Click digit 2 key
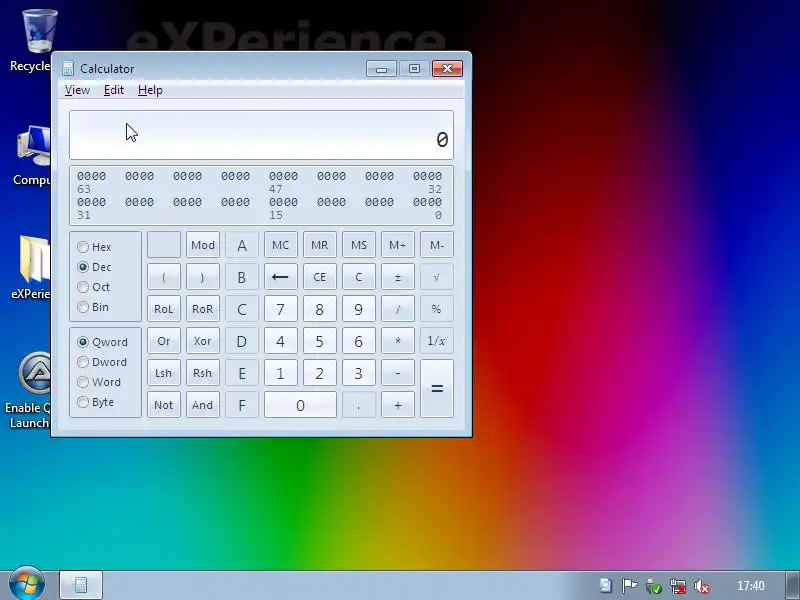The width and height of the screenshot is (800, 600). pos(320,373)
